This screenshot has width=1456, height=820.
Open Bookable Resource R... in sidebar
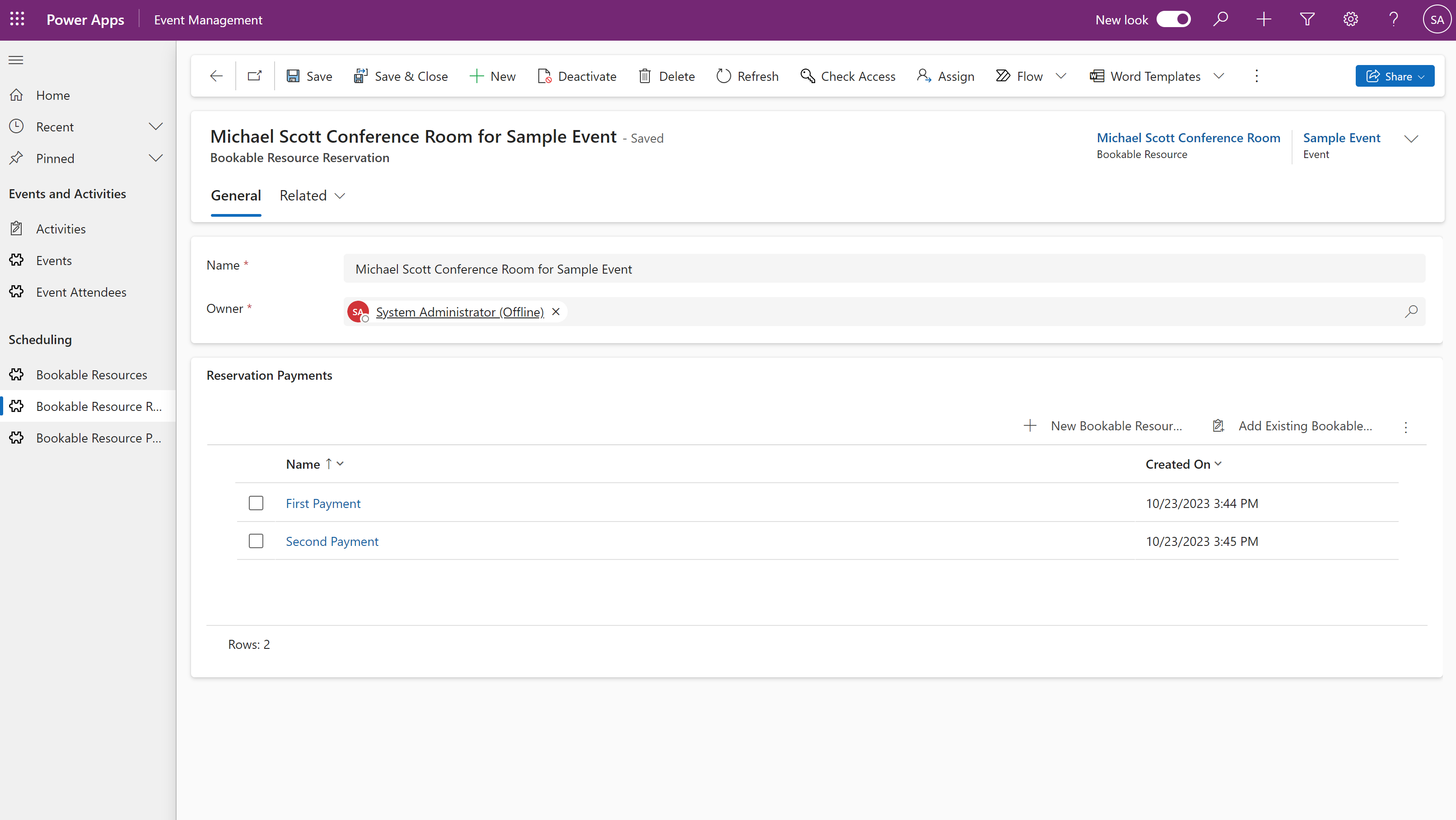pyautogui.click(x=88, y=406)
